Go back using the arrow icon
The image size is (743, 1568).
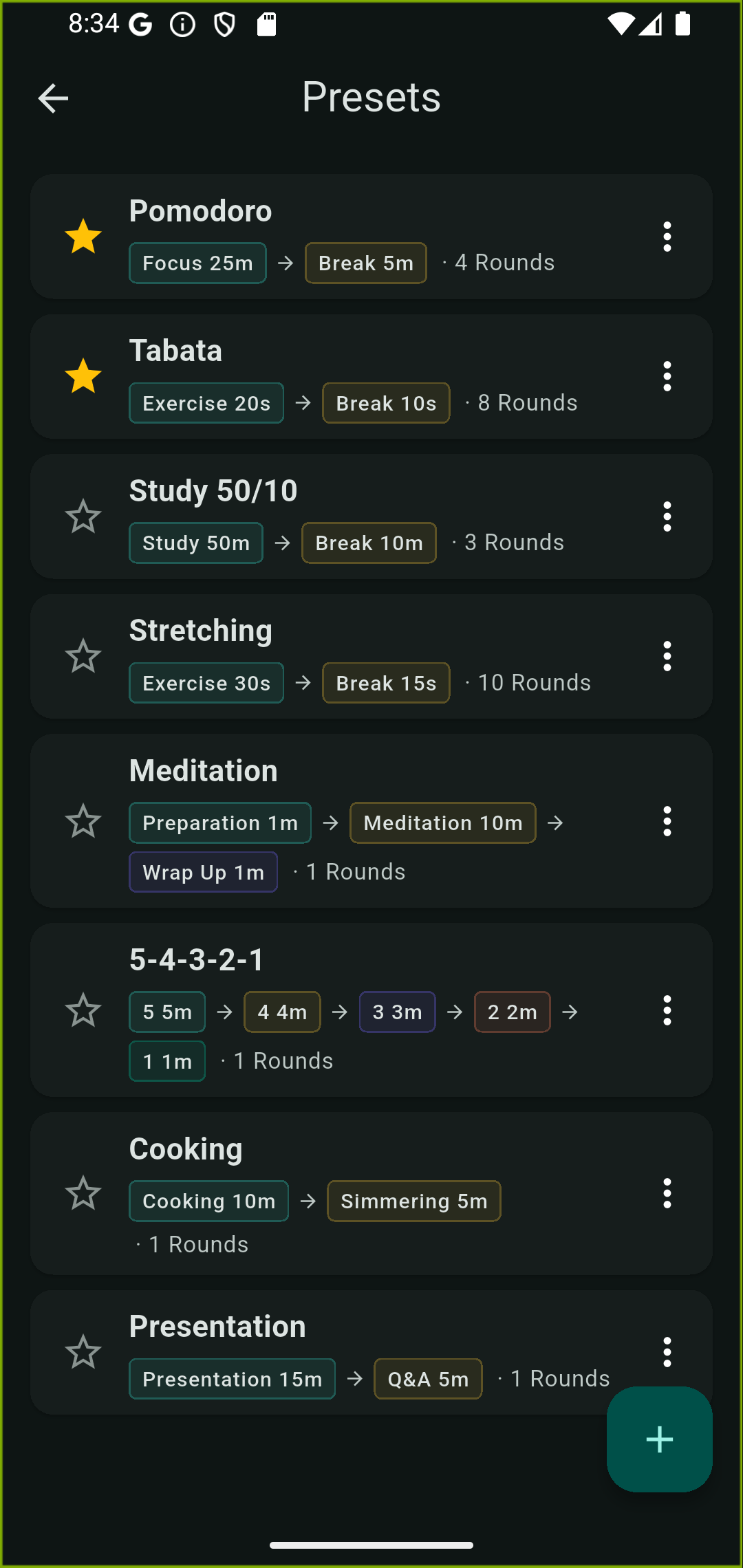(53, 98)
